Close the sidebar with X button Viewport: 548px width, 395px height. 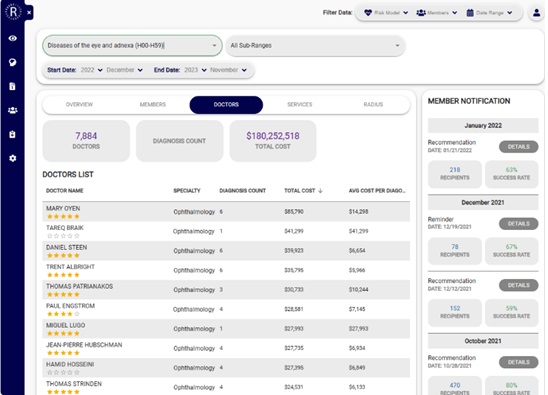(29, 13)
